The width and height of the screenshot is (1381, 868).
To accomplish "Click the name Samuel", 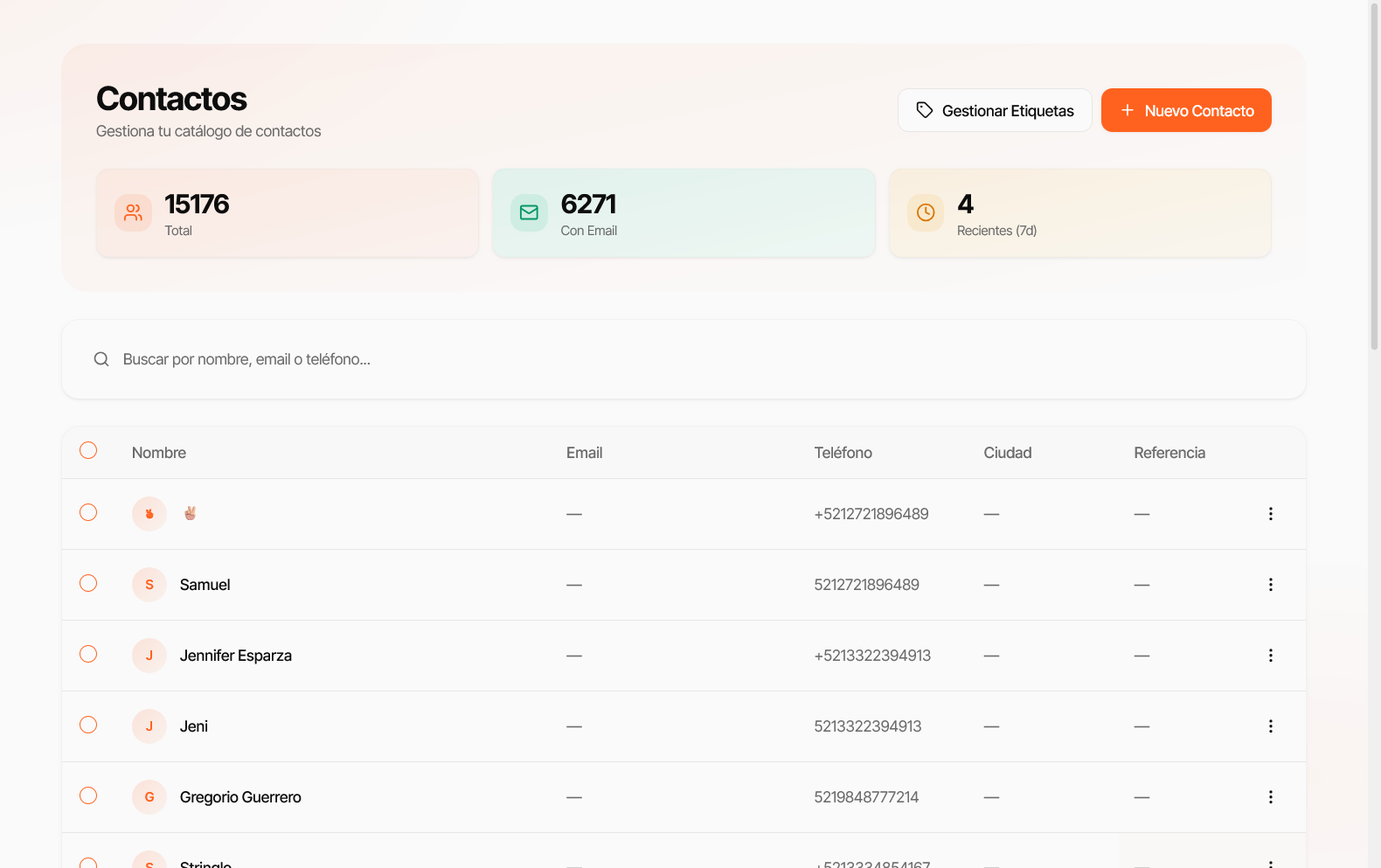I will click(x=205, y=585).
